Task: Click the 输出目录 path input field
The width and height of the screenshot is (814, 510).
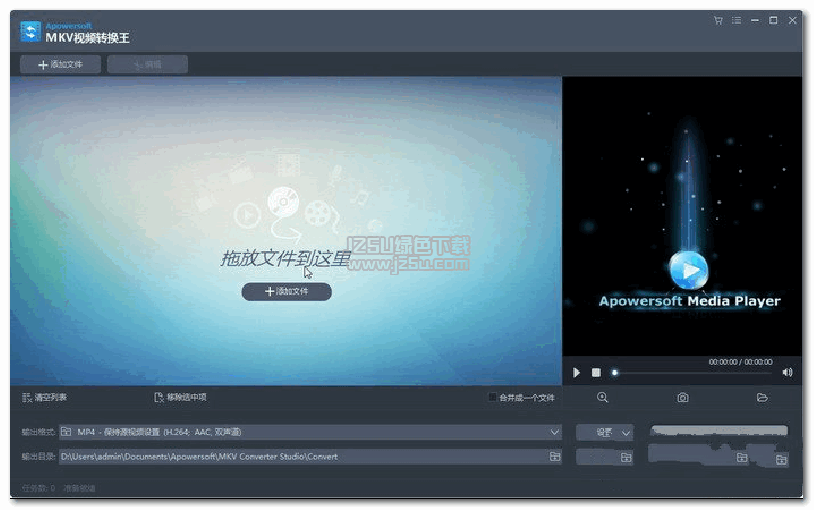Action: 310,457
